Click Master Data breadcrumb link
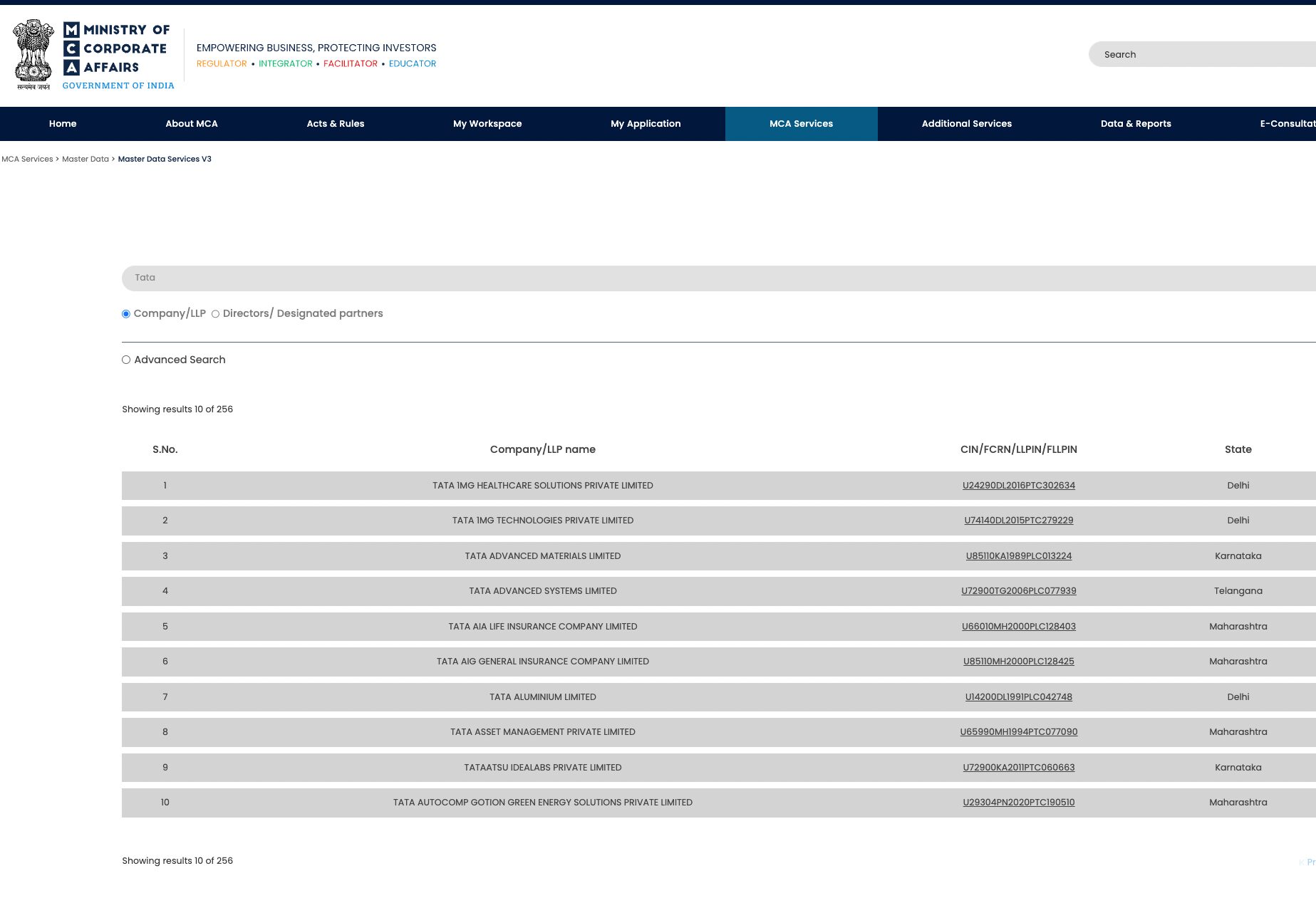 coord(86,160)
